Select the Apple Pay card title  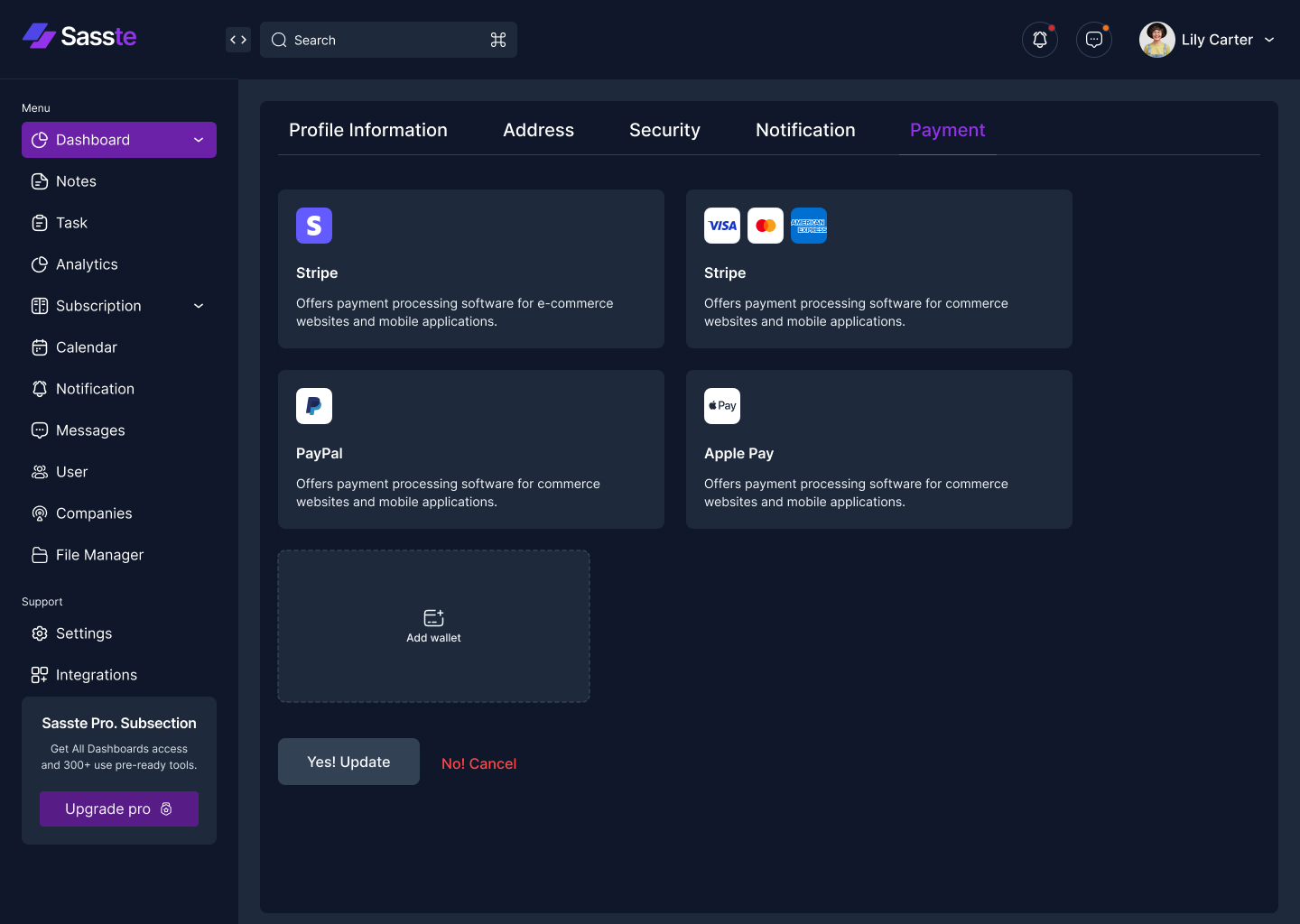coord(738,453)
